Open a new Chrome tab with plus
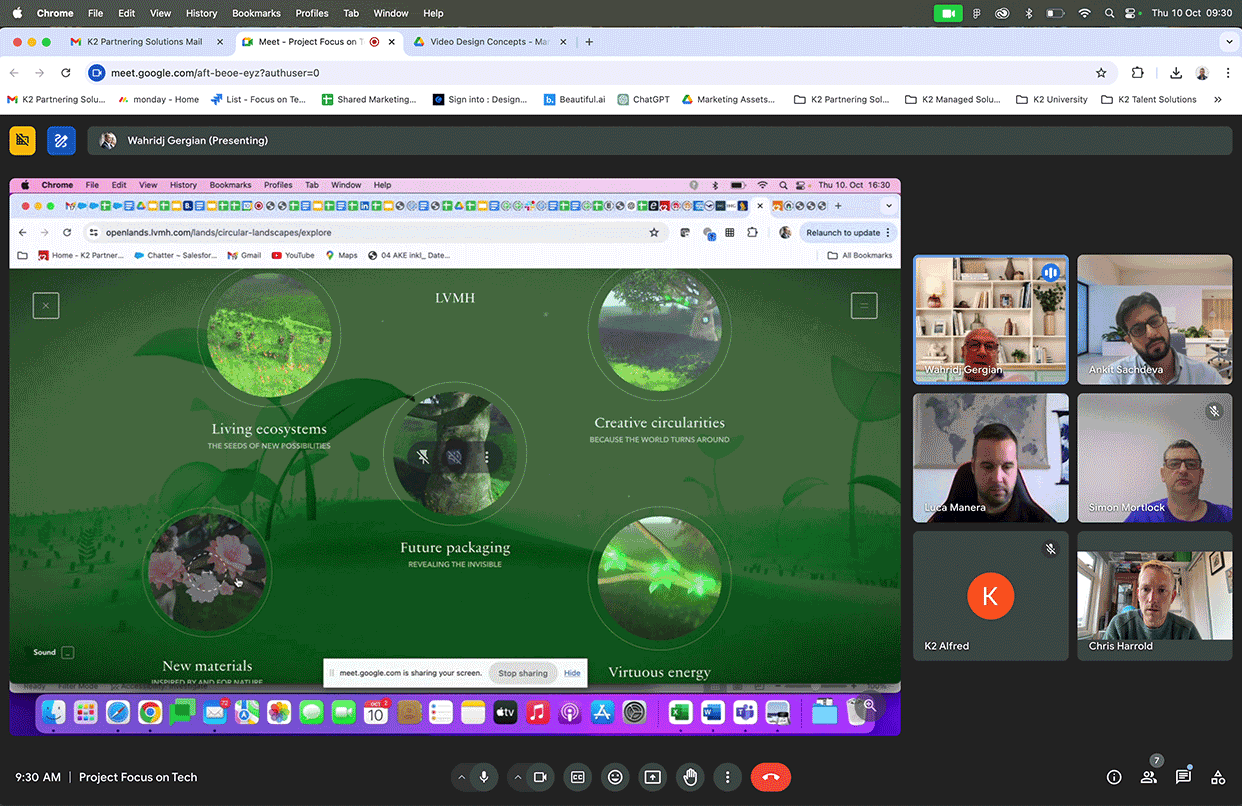Viewport: 1242px width, 806px height. click(589, 42)
